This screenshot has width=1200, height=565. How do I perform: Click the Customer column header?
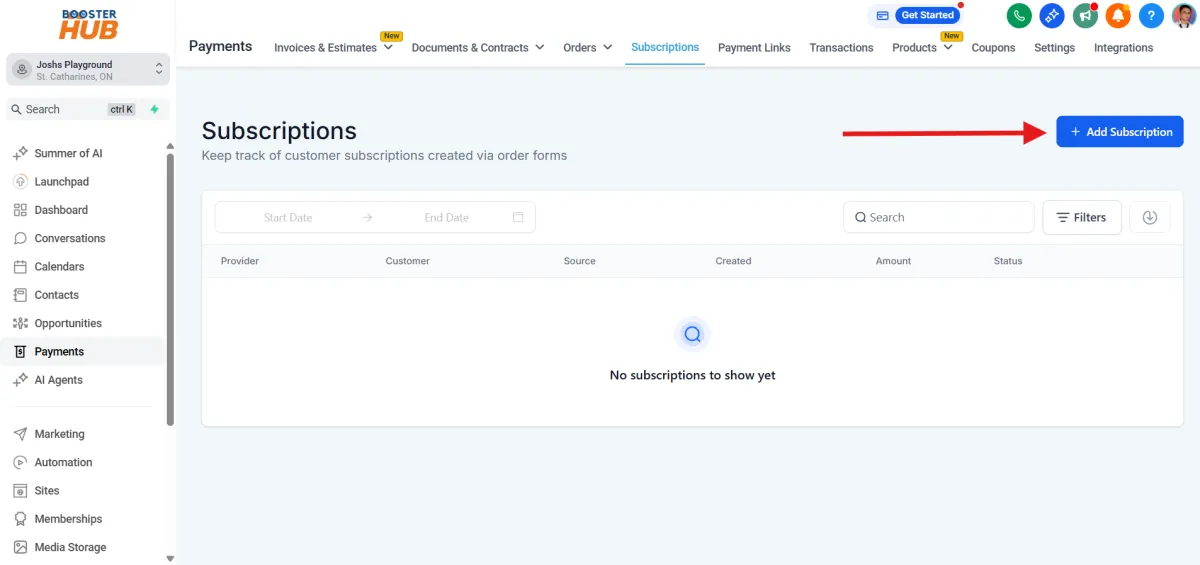[x=408, y=261]
